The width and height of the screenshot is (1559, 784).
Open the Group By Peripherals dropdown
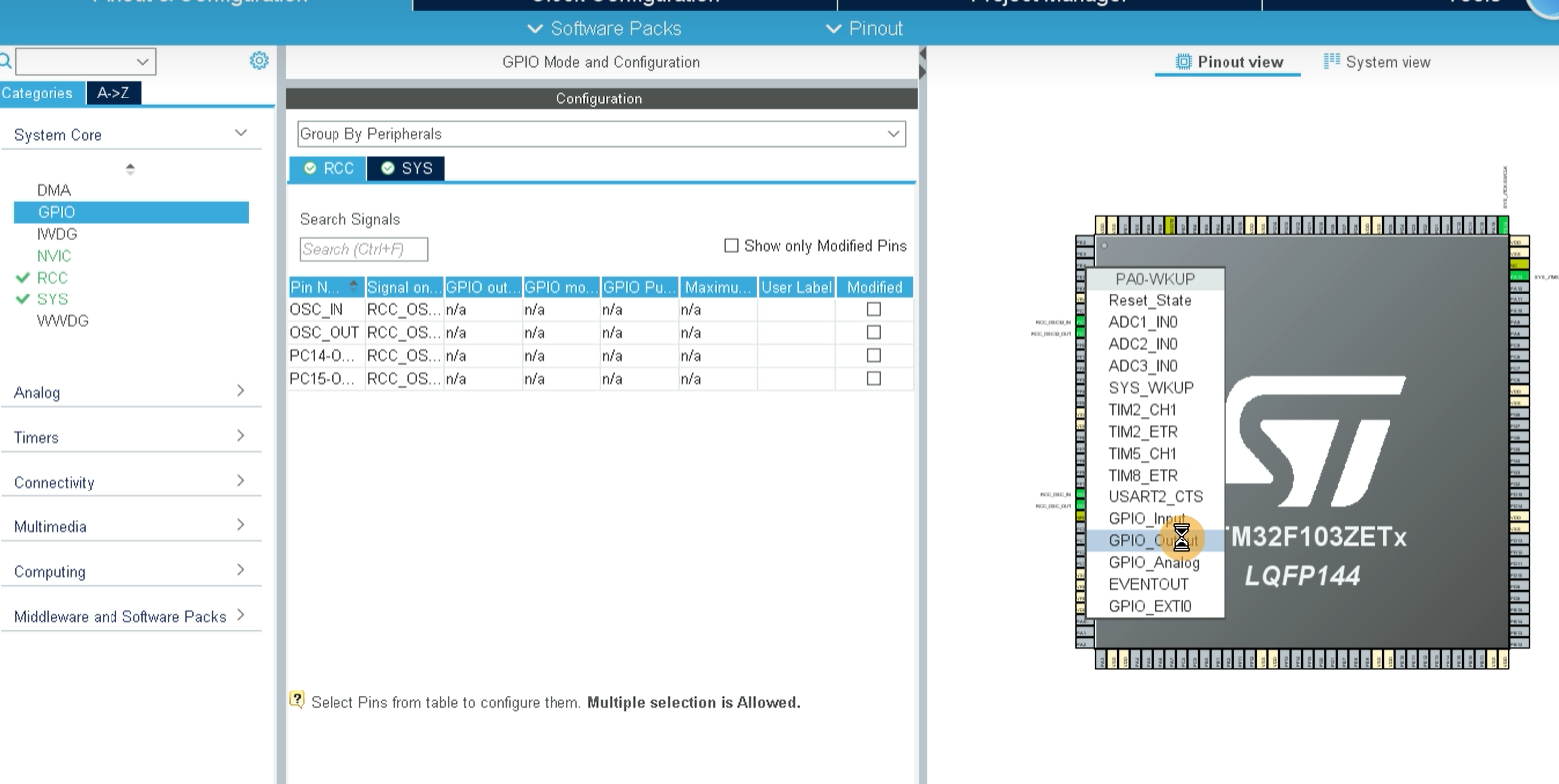(x=601, y=134)
